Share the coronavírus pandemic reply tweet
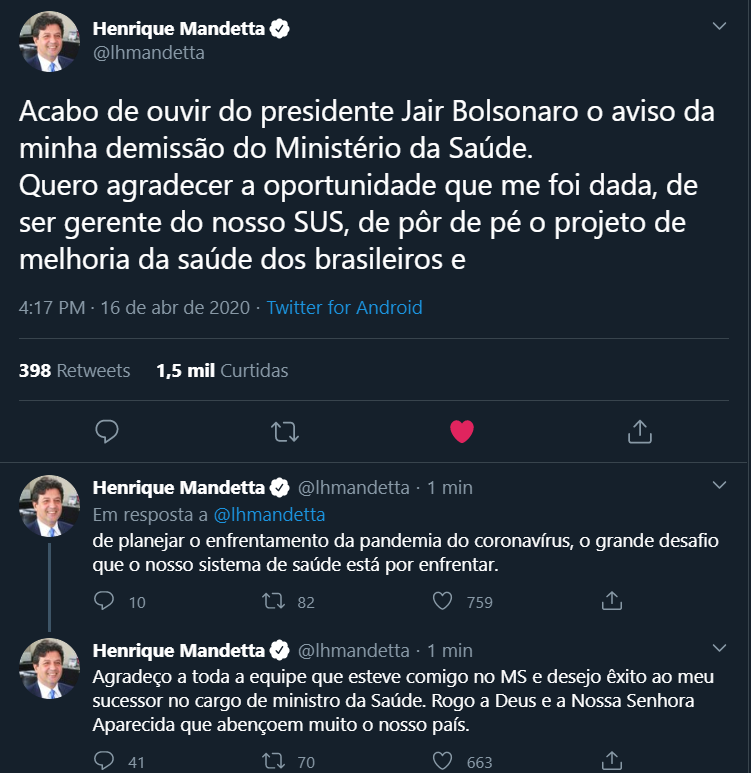 612,601
